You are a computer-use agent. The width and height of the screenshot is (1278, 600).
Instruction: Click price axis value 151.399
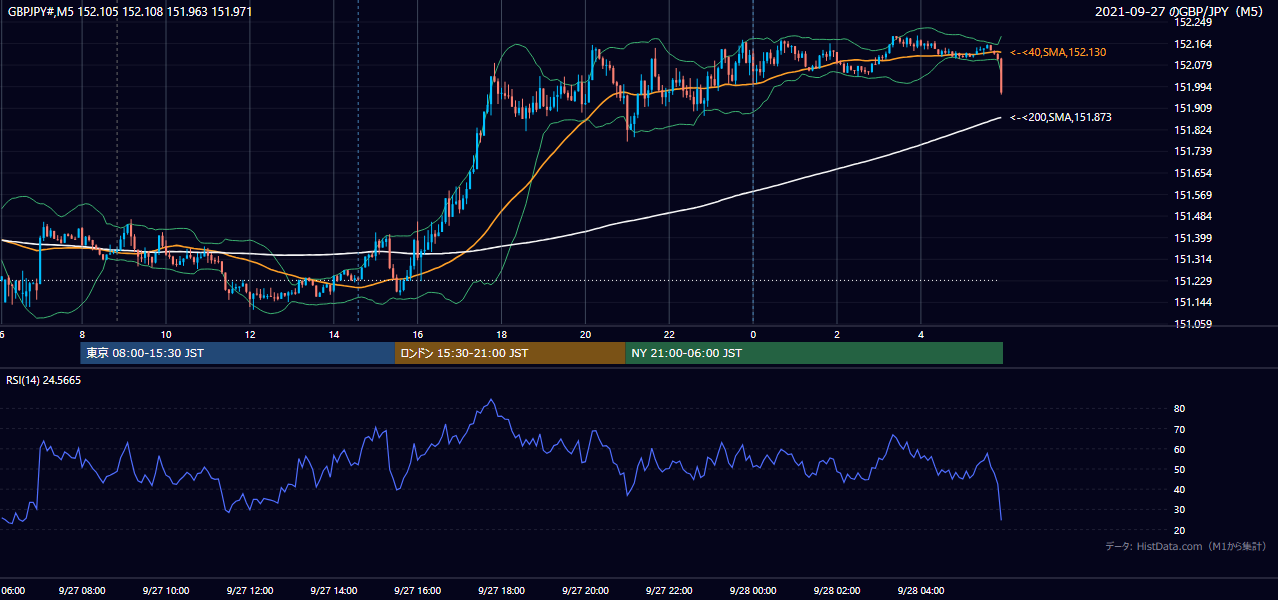[x=1192, y=238]
